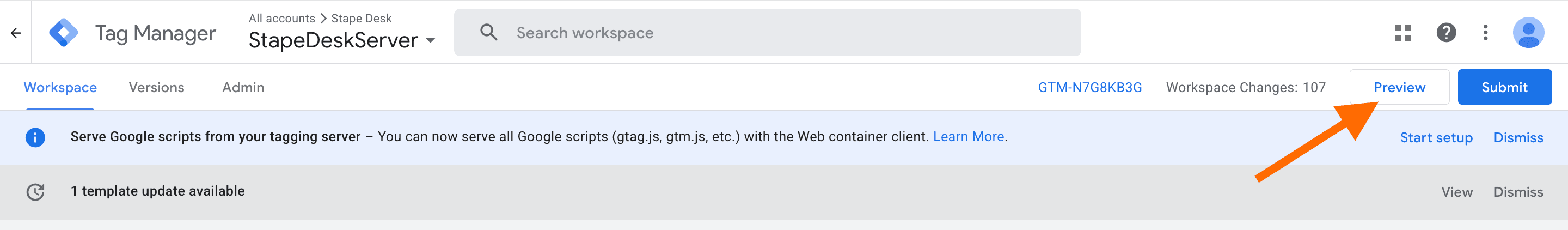Image resolution: width=1568 pixels, height=230 pixels.
Task: Switch to the Versions tab
Action: point(156,88)
